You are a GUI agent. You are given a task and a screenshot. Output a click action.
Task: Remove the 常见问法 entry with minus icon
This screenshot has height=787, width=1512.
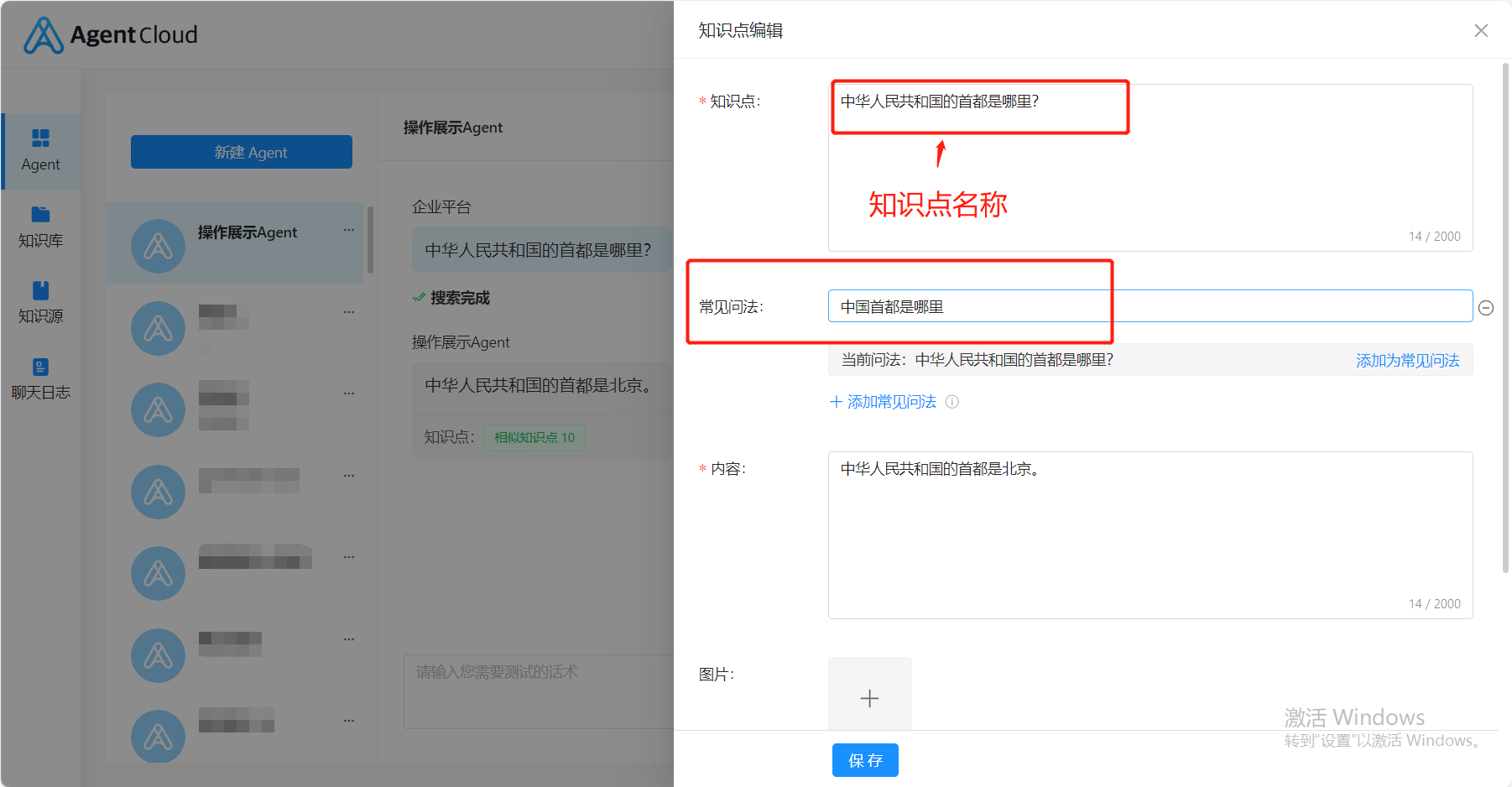tap(1486, 308)
